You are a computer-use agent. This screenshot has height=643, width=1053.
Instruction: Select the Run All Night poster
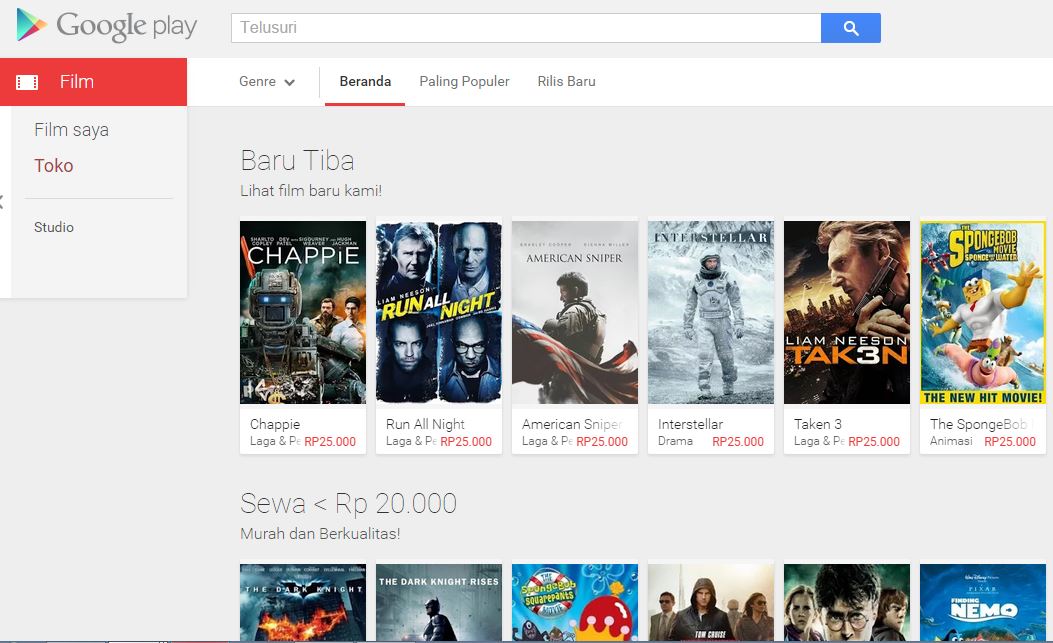(439, 312)
